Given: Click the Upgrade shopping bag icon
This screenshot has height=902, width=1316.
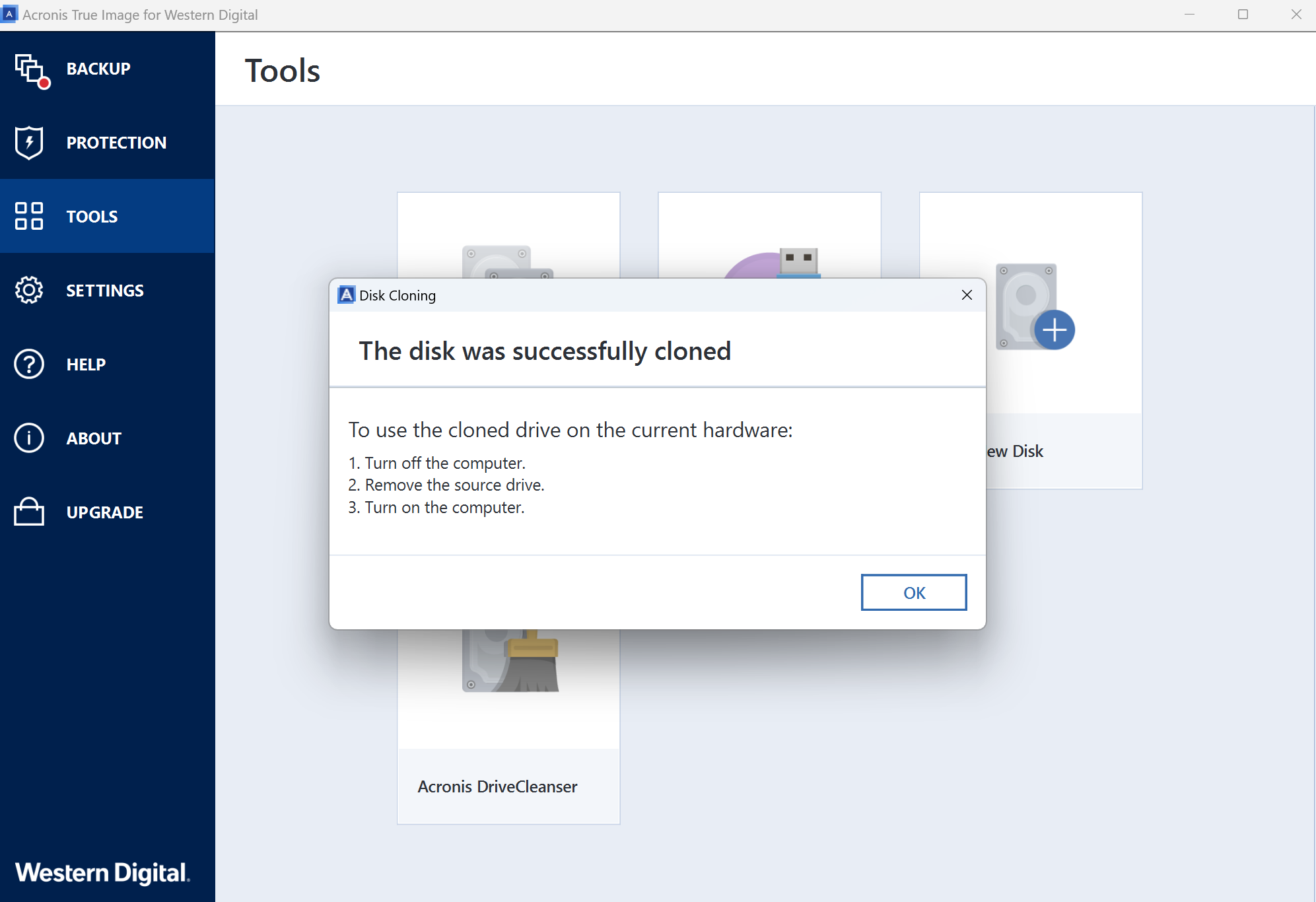Looking at the screenshot, I should click(29, 512).
